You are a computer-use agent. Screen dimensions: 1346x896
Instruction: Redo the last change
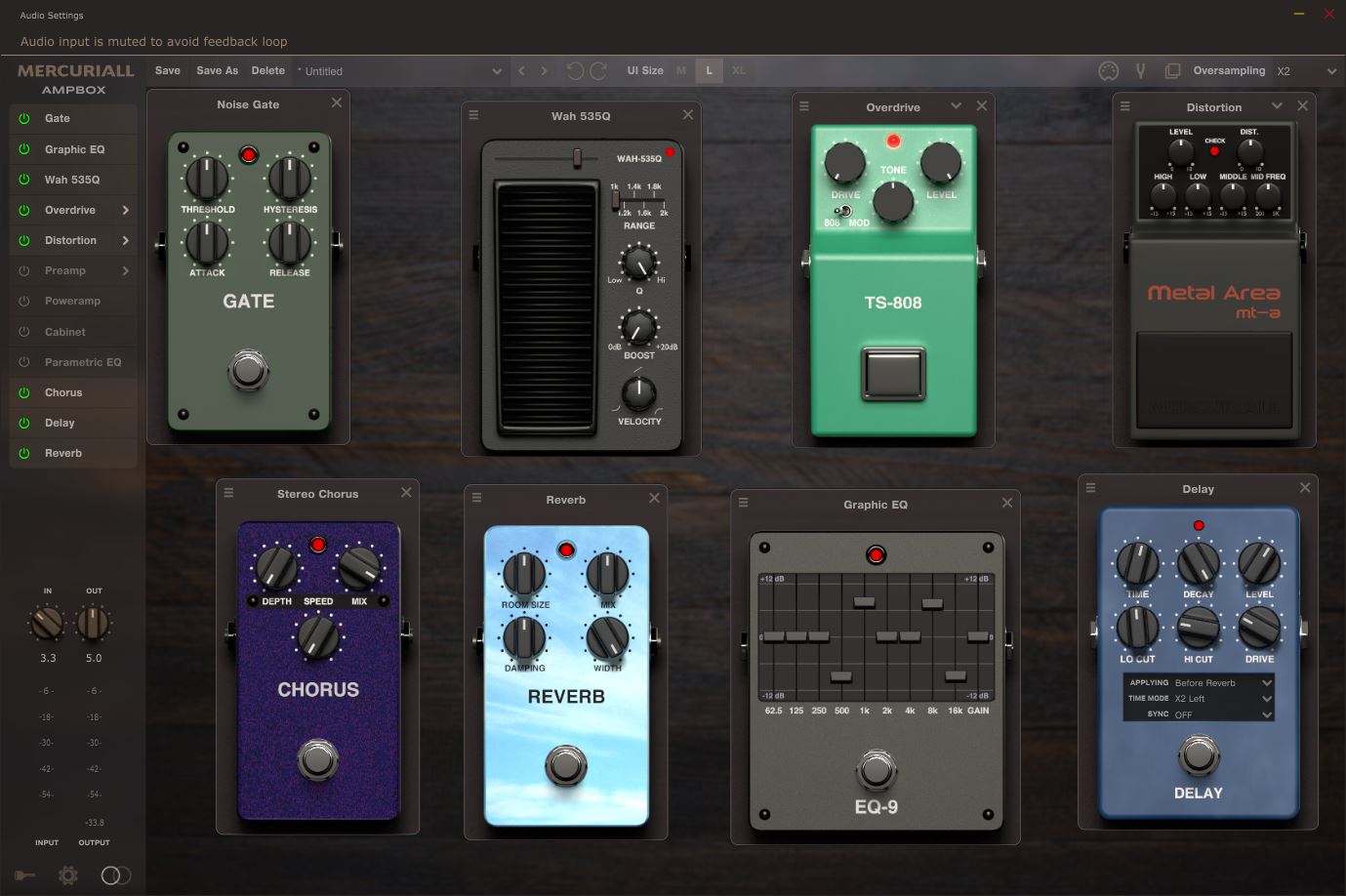coord(598,70)
